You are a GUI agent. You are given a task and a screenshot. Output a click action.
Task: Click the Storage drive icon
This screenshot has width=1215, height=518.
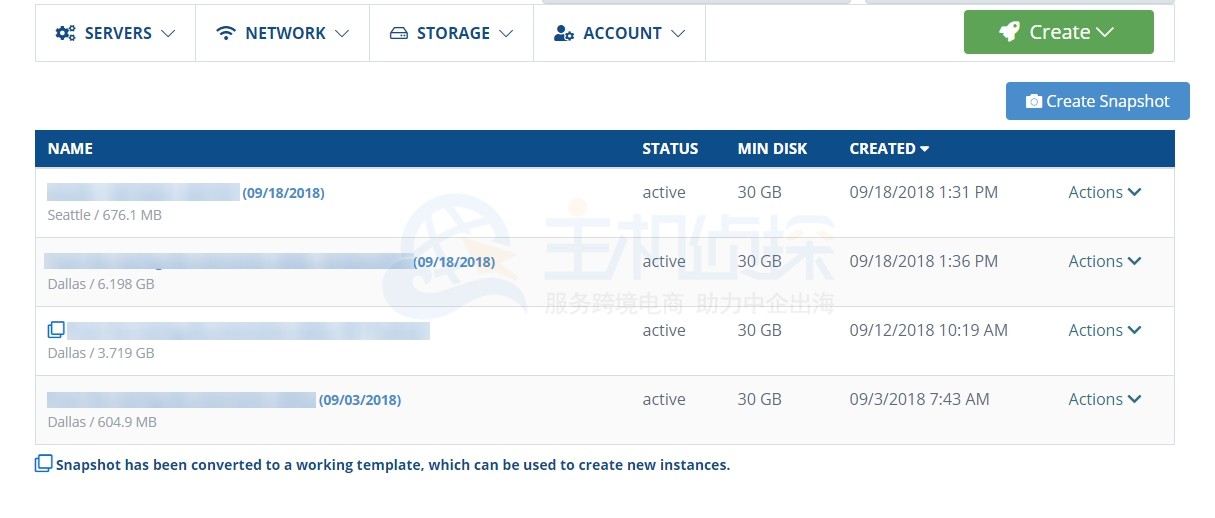tap(399, 33)
